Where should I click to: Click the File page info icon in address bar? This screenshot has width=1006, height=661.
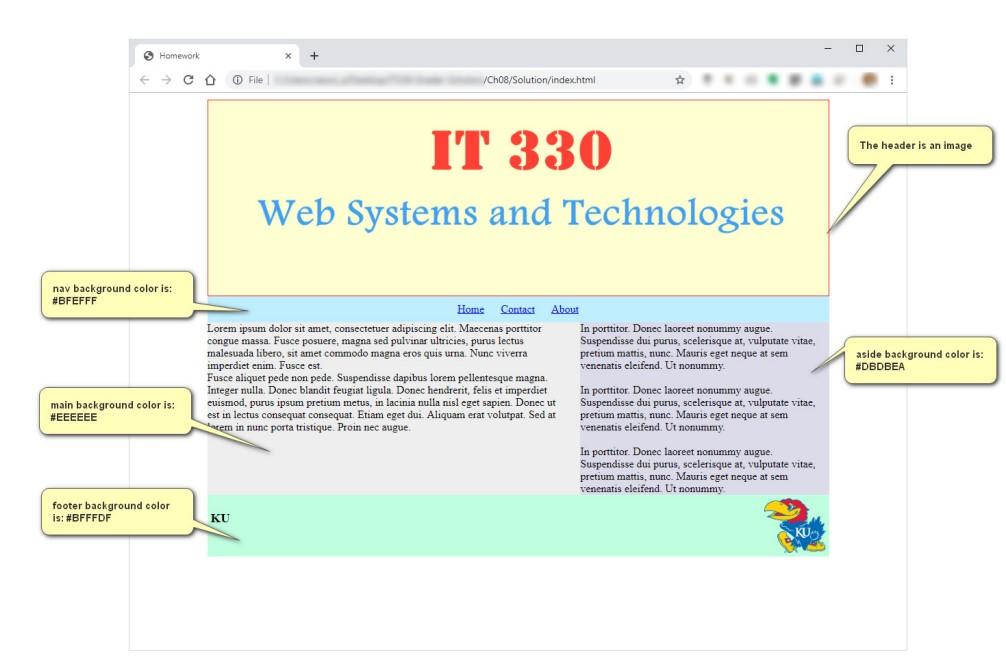coord(240,78)
